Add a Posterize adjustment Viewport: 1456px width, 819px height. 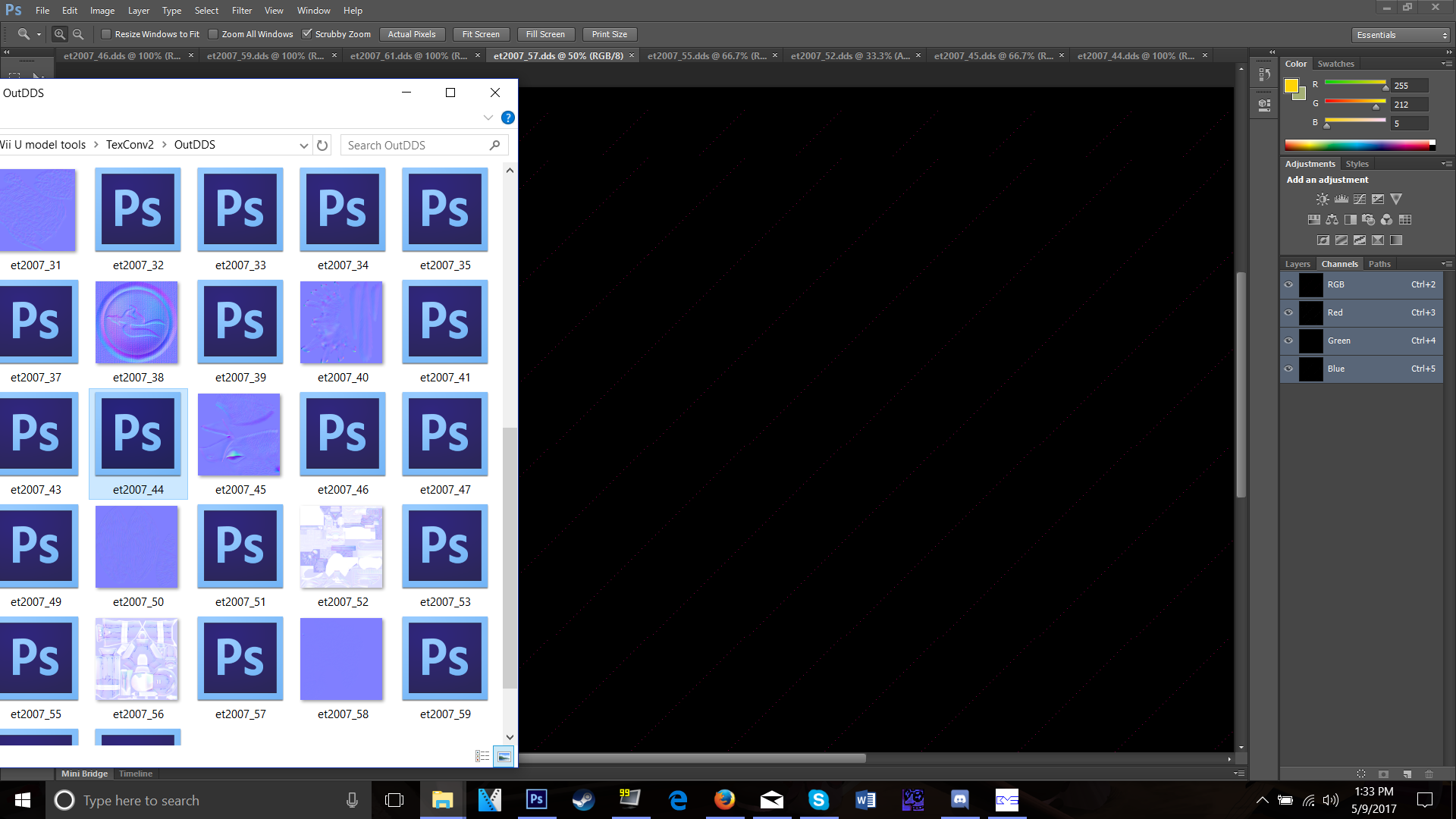[x=1341, y=240]
